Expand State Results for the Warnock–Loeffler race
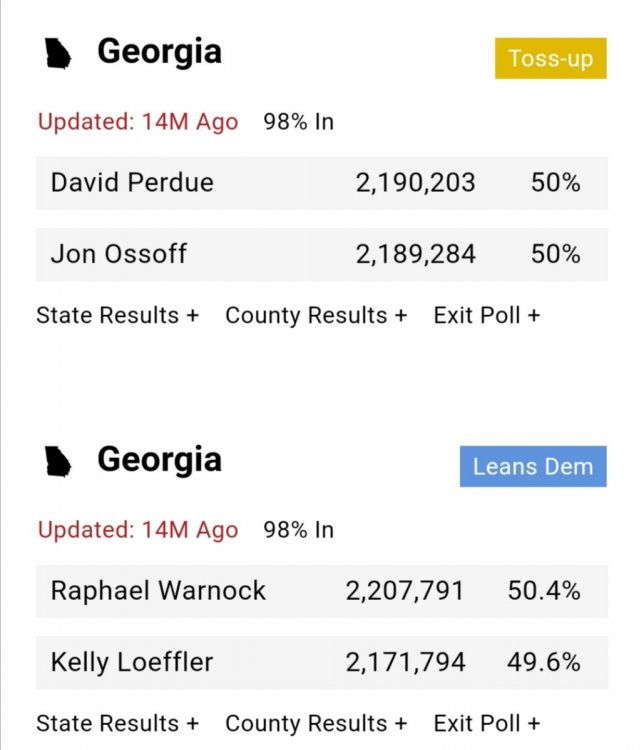 [117, 723]
